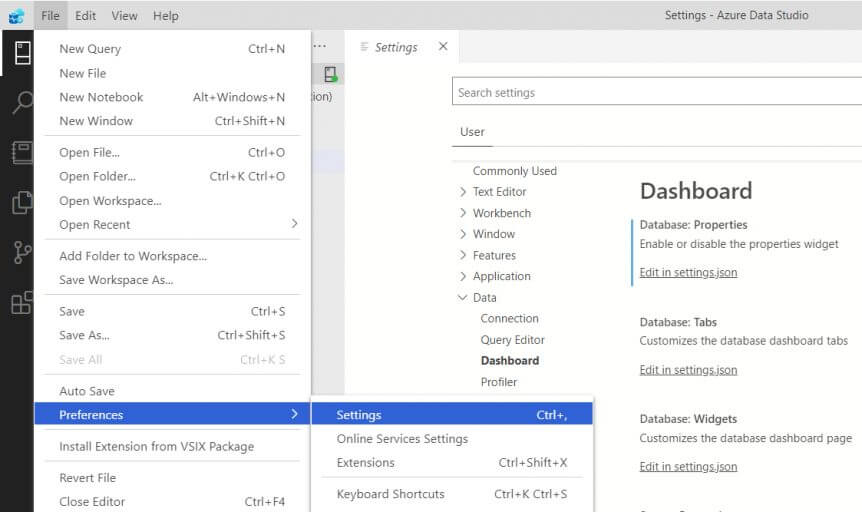Choose Close Editor menu entry
The width and height of the screenshot is (862, 512).
tap(172, 502)
